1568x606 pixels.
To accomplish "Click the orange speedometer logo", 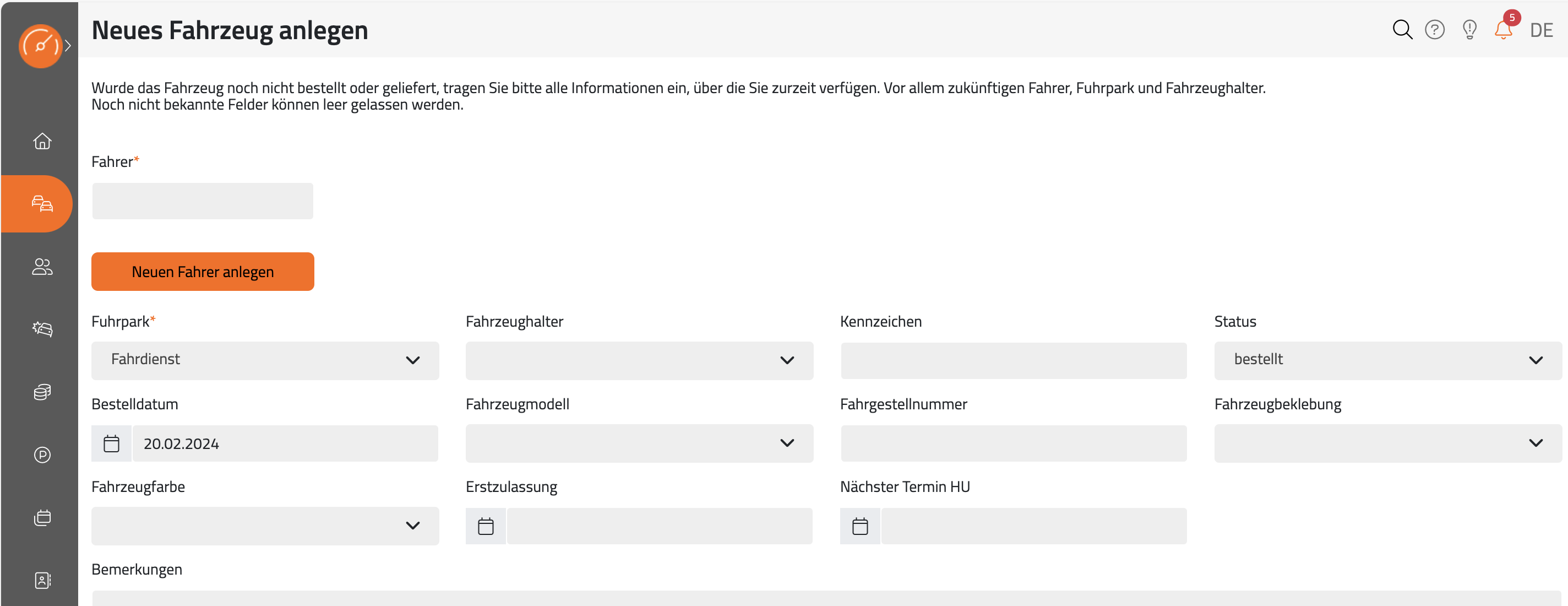I will tap(40, 46).
